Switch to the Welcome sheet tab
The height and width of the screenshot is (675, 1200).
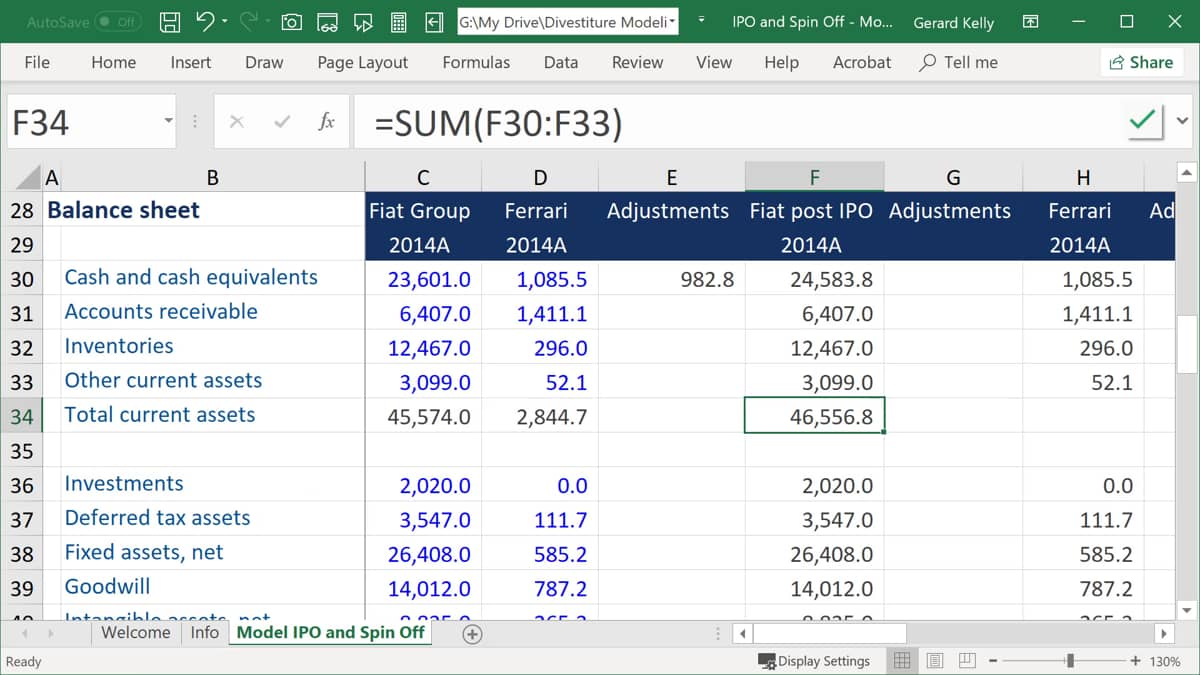coord(136,633)
